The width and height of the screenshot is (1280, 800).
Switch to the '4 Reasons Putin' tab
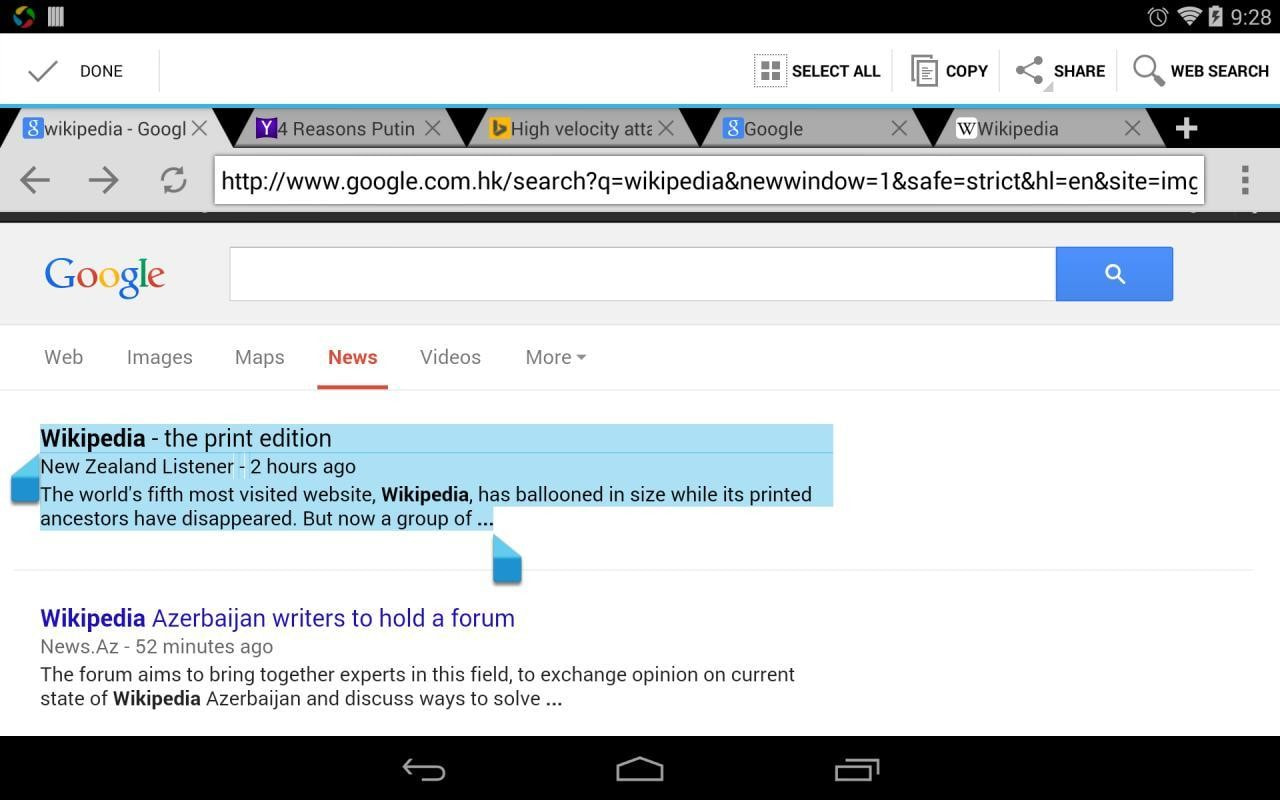[348, 128]
